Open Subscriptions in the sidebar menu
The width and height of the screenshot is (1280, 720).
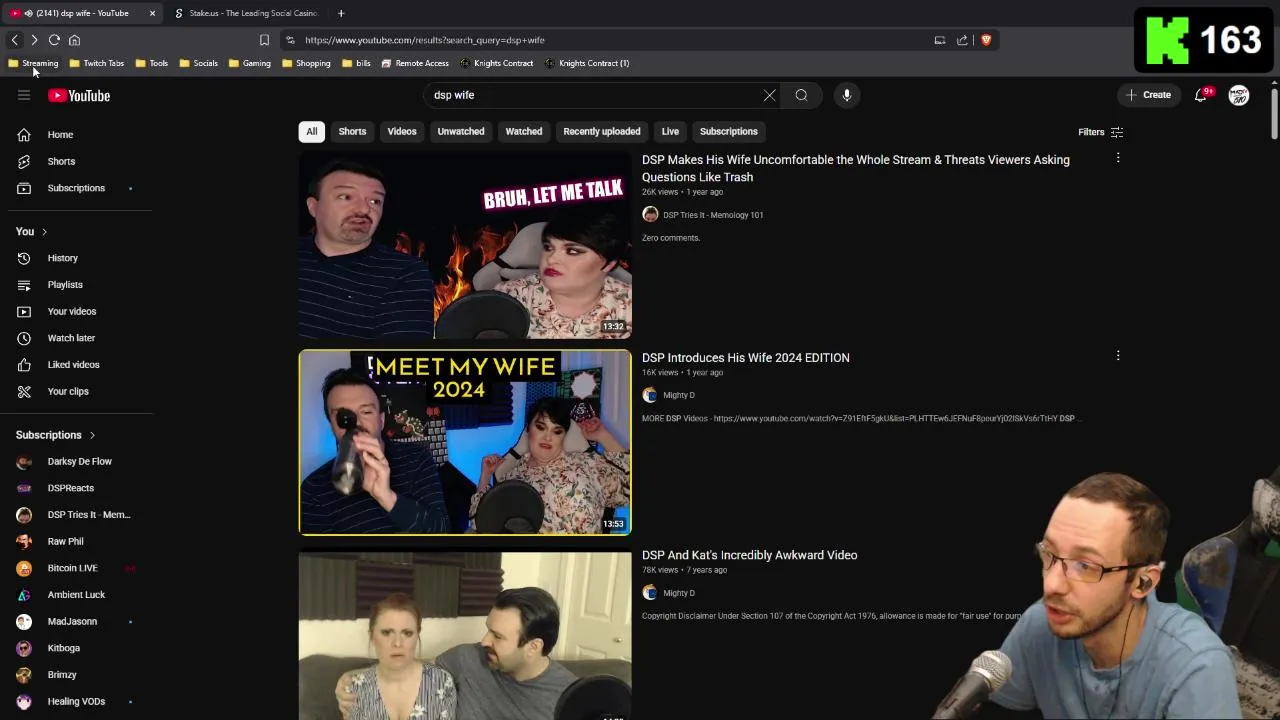76,188
